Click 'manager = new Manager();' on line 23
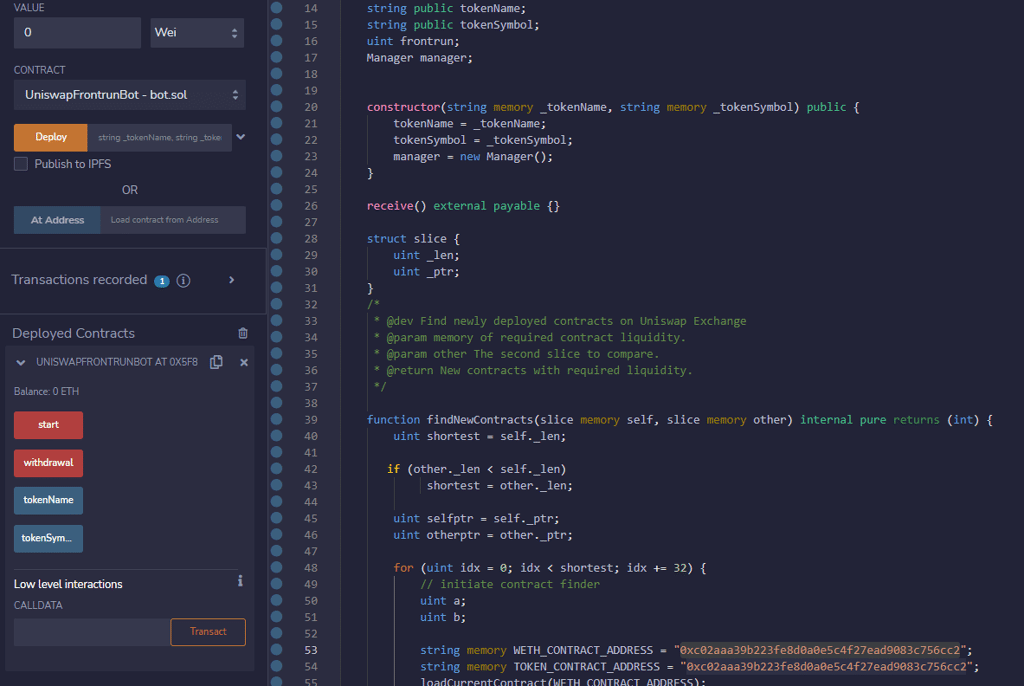 point(473,157)
